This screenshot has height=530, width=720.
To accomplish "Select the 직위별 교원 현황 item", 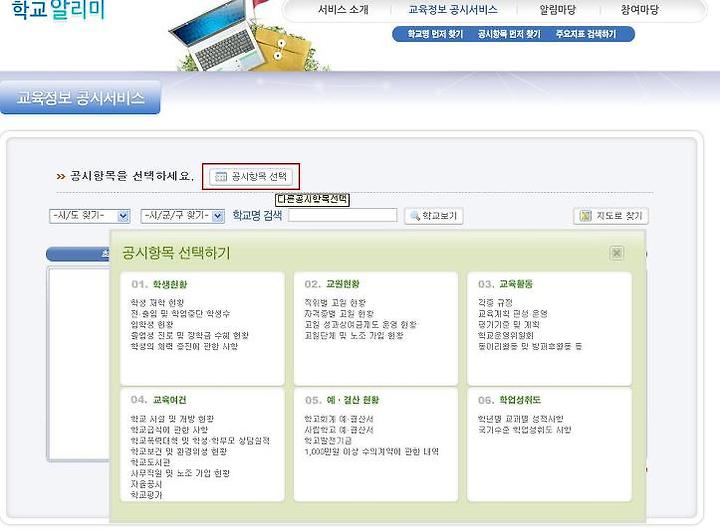I will (335, 303).
